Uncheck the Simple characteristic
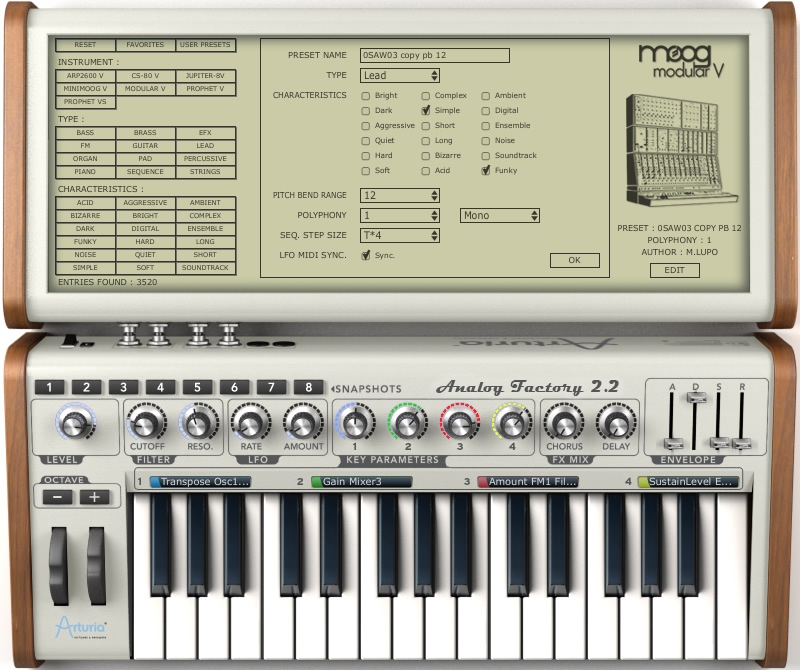800x670 pixels. [426, 111]
